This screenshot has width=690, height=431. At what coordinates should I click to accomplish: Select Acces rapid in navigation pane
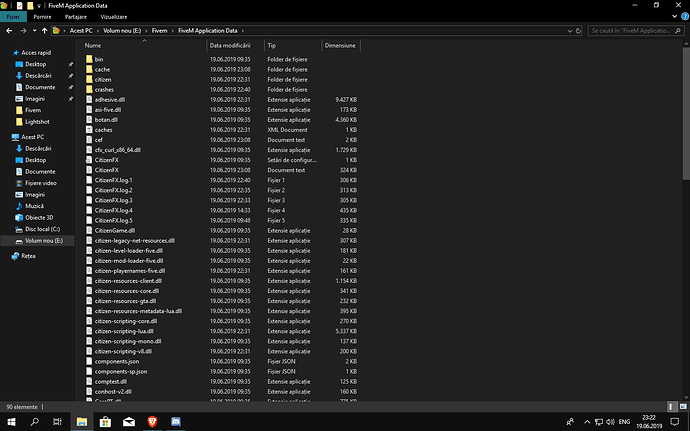coord(36,53)
